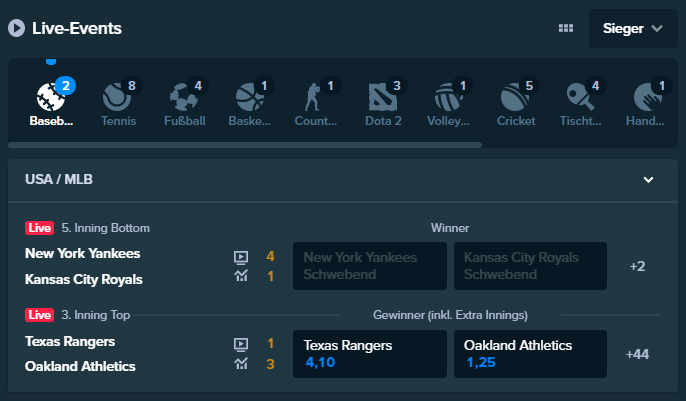
Task: Click the Winner market label
Action: click(x=450, y=228)
